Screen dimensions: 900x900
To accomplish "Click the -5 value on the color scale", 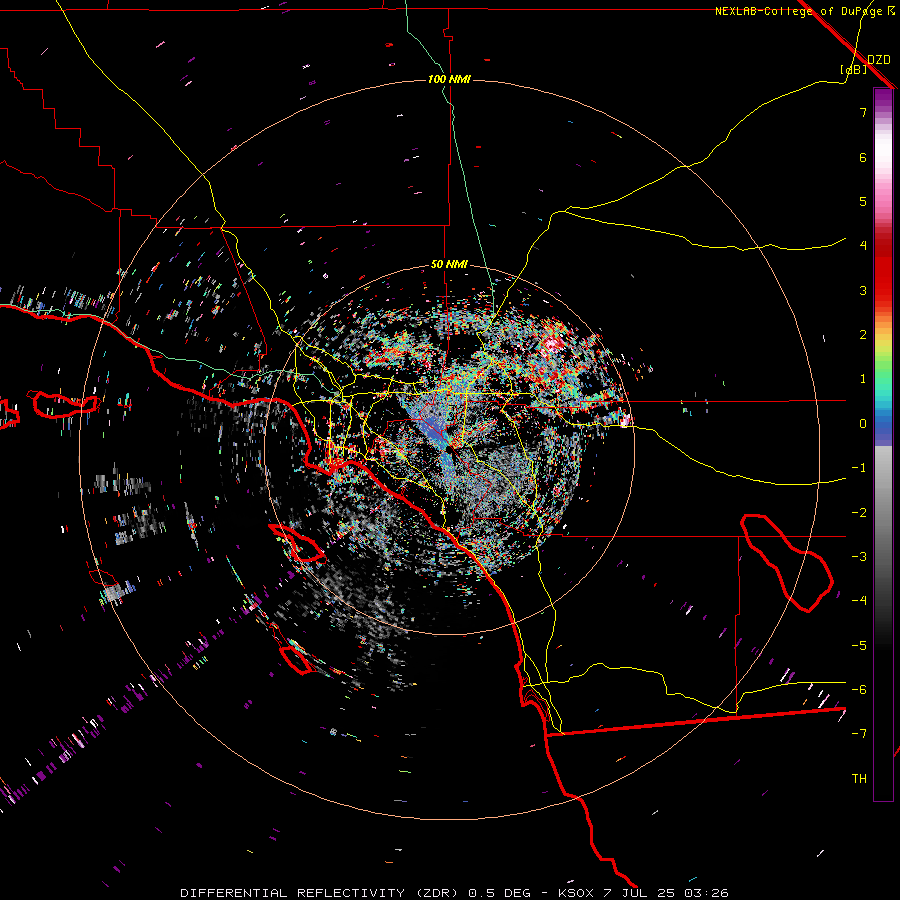I will (859, 646).
